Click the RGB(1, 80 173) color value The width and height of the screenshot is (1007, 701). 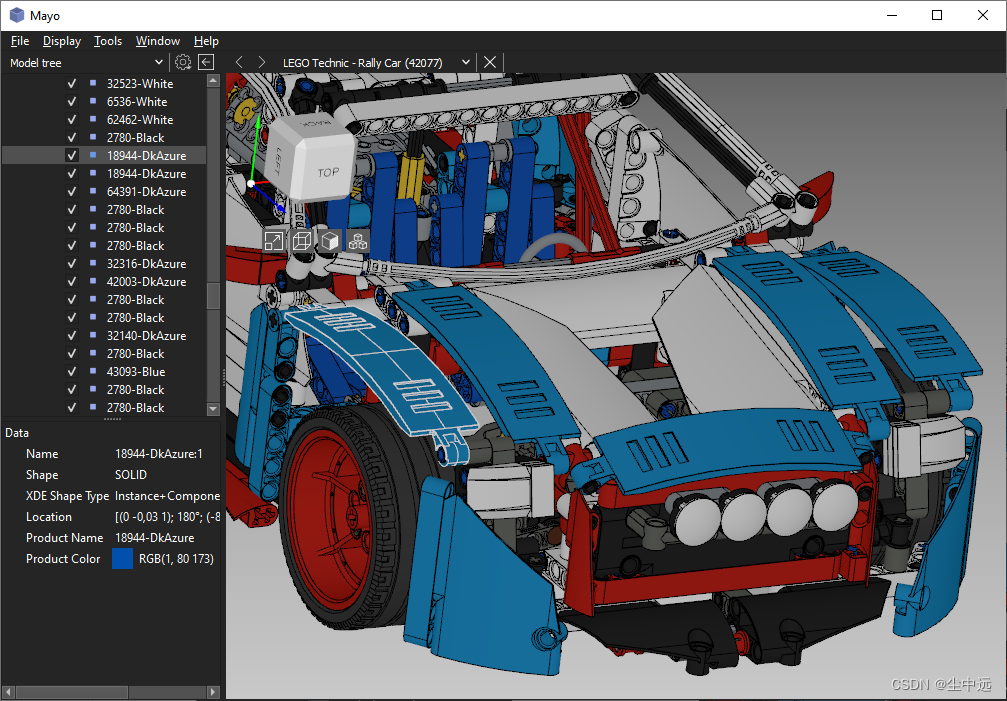176,558
